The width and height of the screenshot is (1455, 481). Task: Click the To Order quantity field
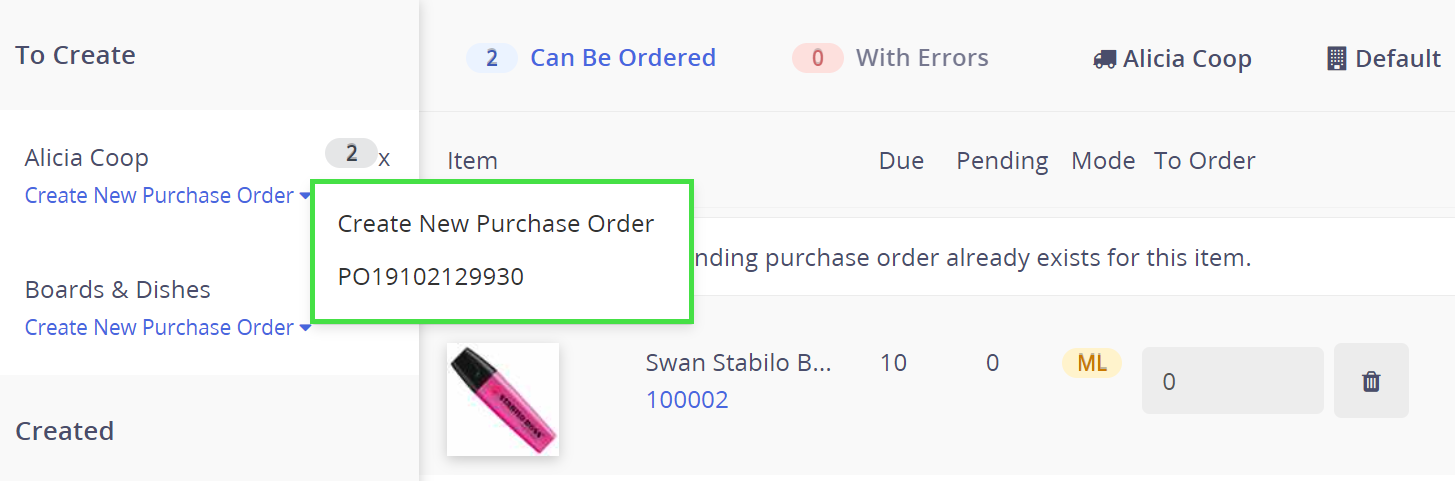click(x=1232, y=381)
